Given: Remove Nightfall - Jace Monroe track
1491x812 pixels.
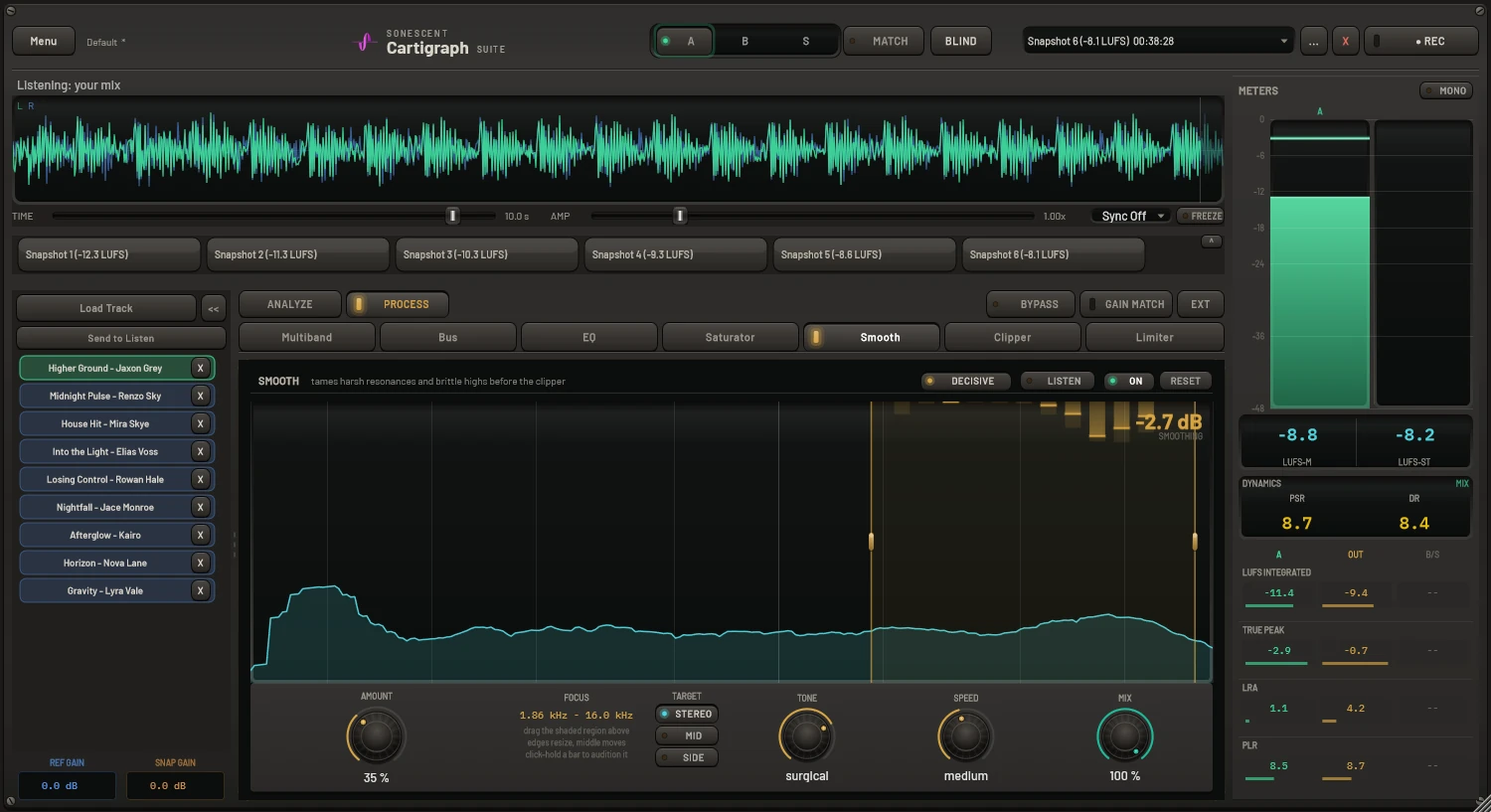Looking at the screenshot, I should [x=200, y=507].
